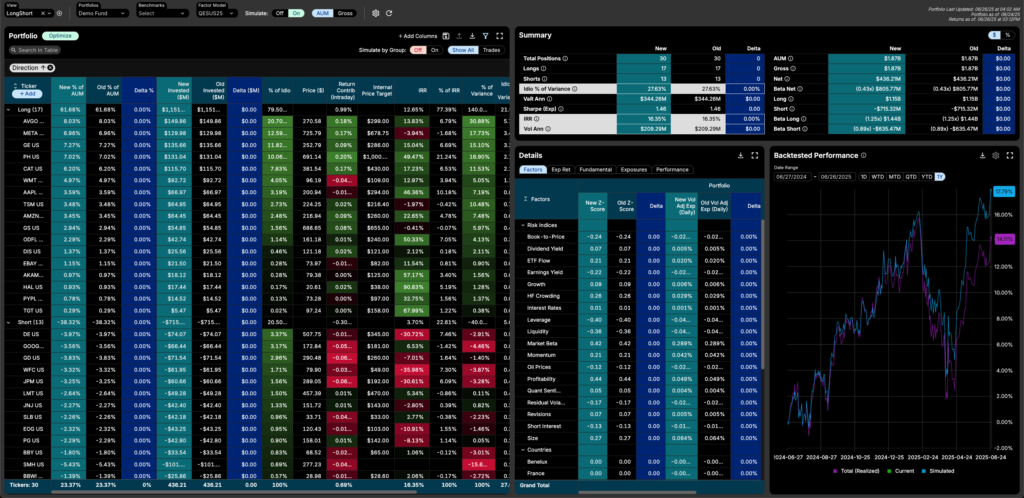Expand Backtested Performance to fullscreen
Image resolution: width=1024 pixels, height=498 pixels.
(x=1010, y=155)
